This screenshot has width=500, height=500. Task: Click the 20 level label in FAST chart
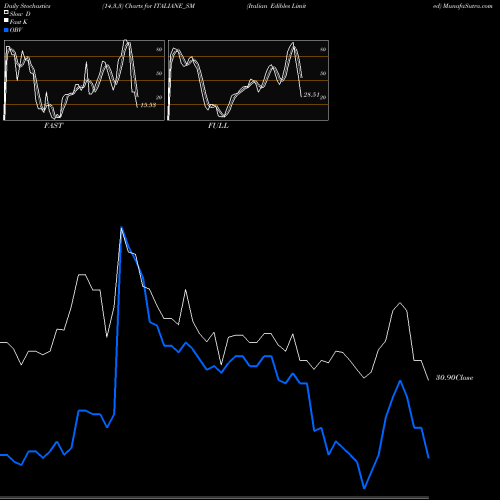[x=159, y=97]
